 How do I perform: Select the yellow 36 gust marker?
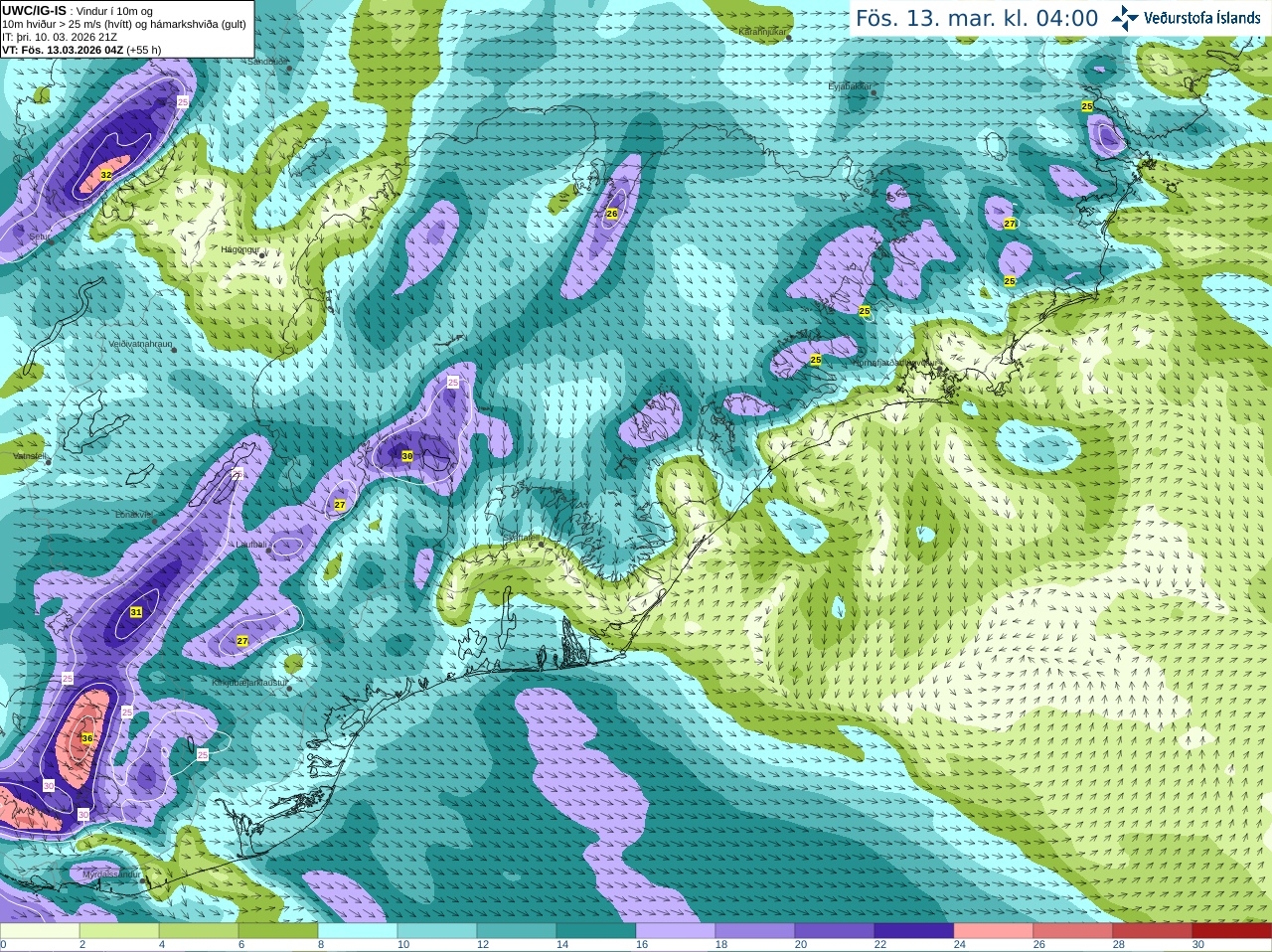[x=87, y=738]
